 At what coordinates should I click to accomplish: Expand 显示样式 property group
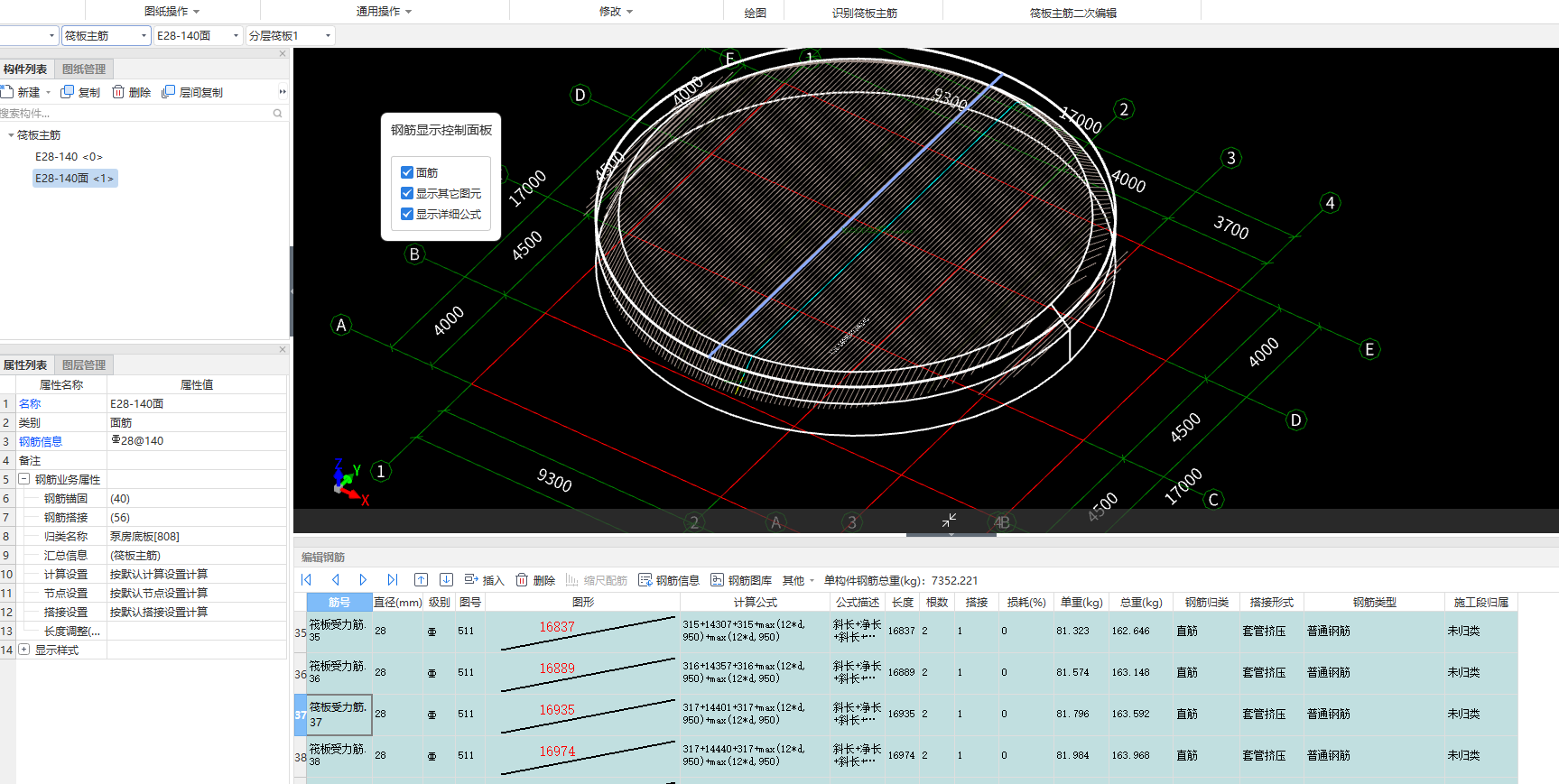(24, 650)
